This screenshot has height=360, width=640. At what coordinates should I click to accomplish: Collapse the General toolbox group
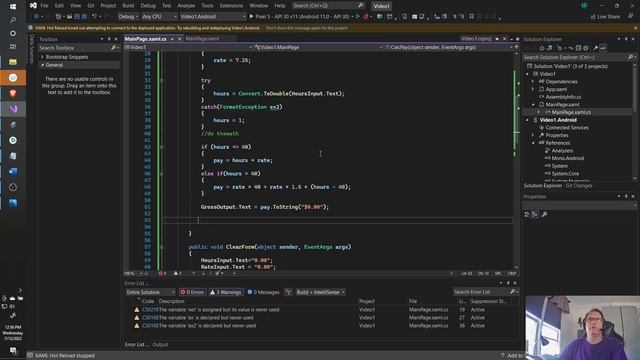pos(42,65)
